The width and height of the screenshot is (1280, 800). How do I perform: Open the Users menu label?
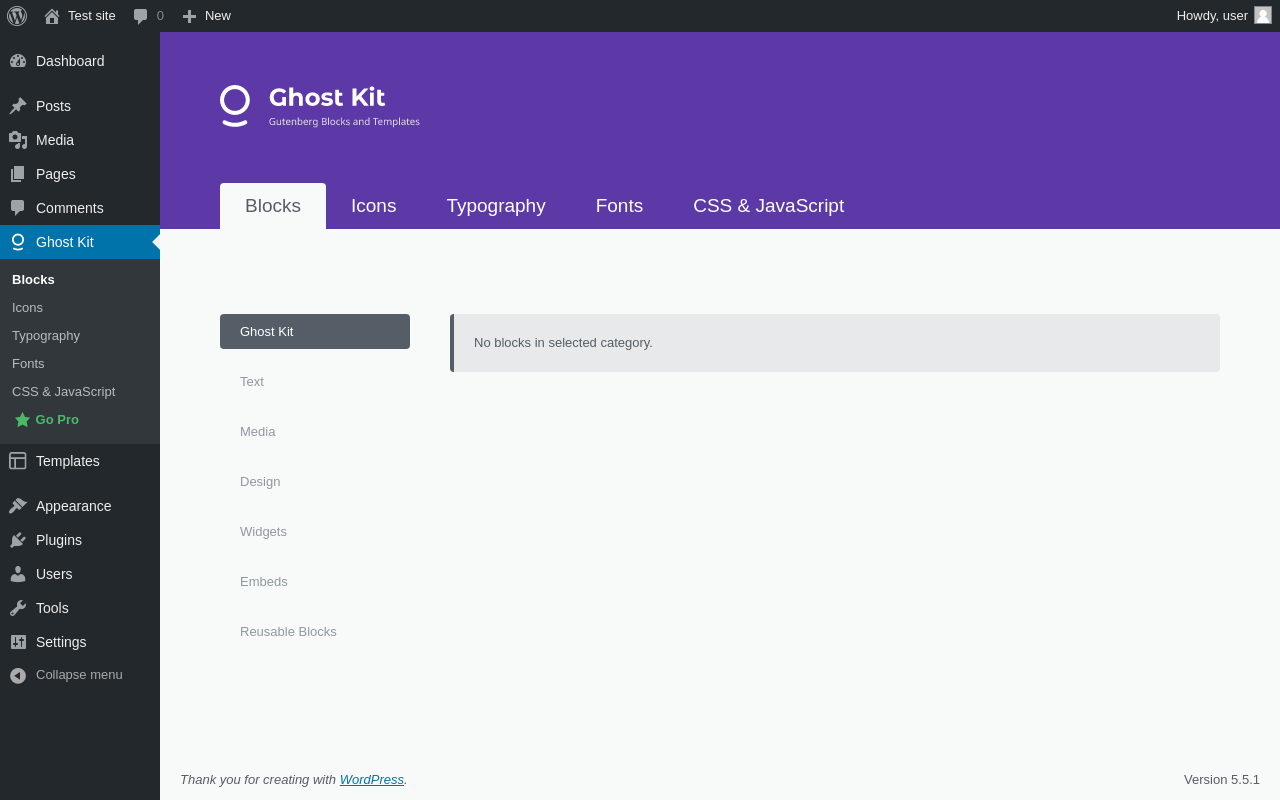pyautogui.click(x=54, y=574)
